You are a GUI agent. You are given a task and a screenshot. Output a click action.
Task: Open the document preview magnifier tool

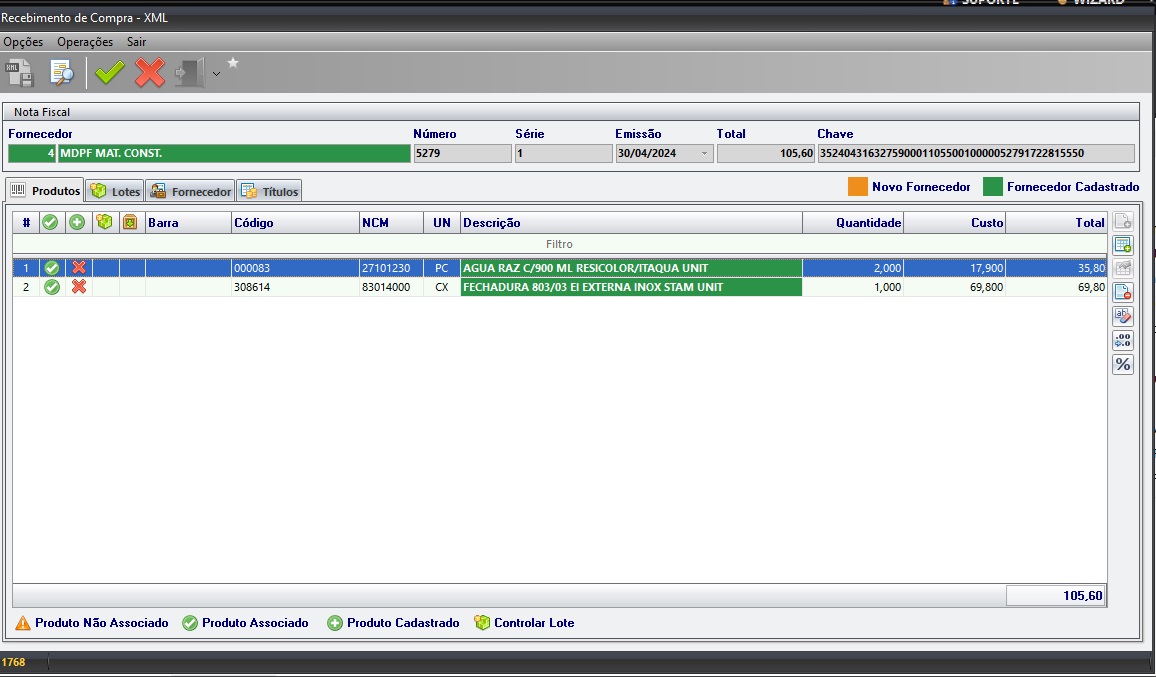coord(63,73)
